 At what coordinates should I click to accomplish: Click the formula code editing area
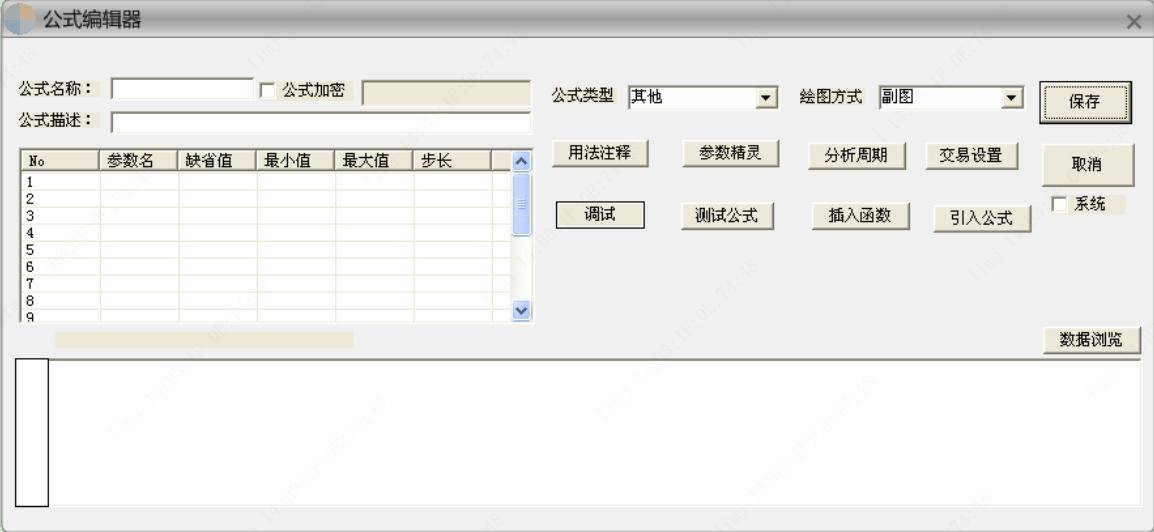pos(595,433)
